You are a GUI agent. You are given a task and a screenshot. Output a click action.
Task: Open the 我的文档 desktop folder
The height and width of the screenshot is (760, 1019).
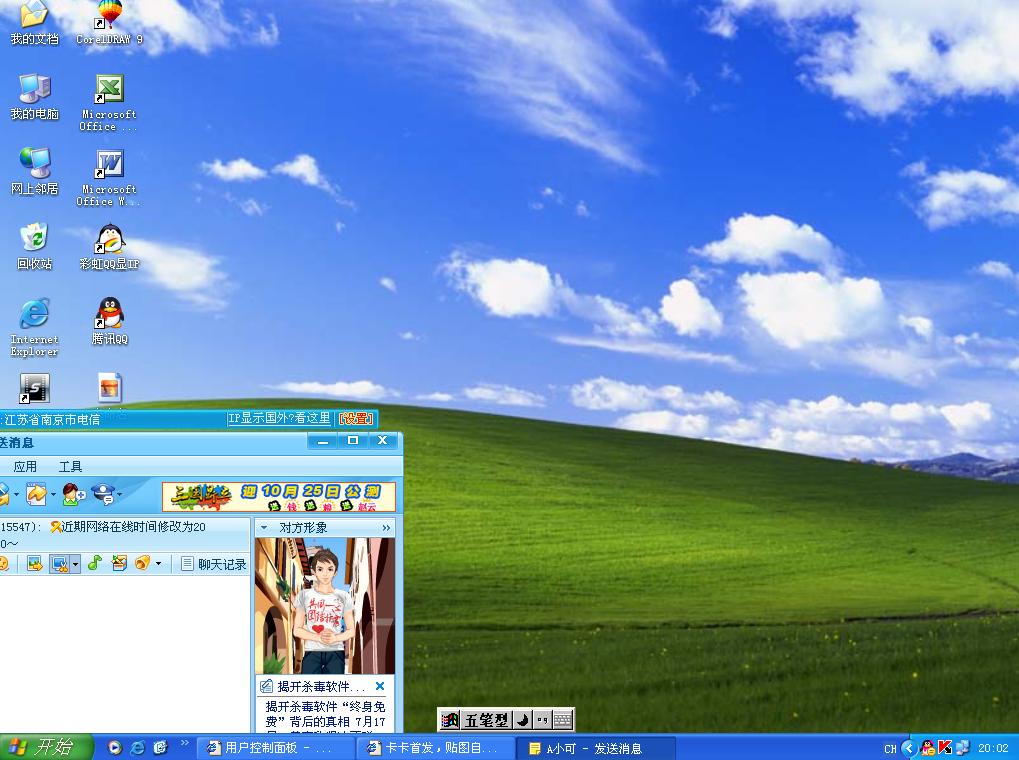[x=34, y=23]
